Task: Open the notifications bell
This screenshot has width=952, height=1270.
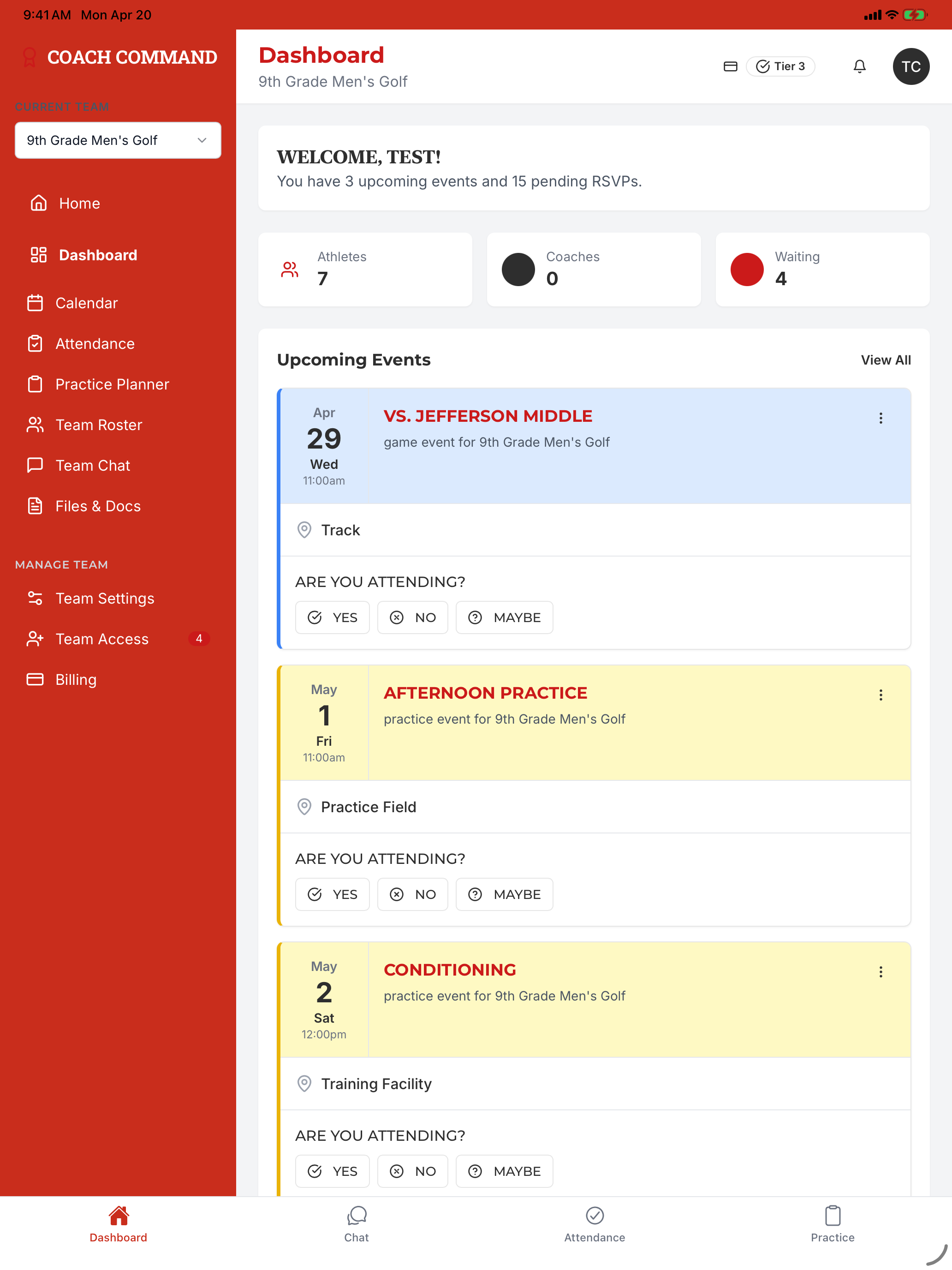Action: [859, 66]
